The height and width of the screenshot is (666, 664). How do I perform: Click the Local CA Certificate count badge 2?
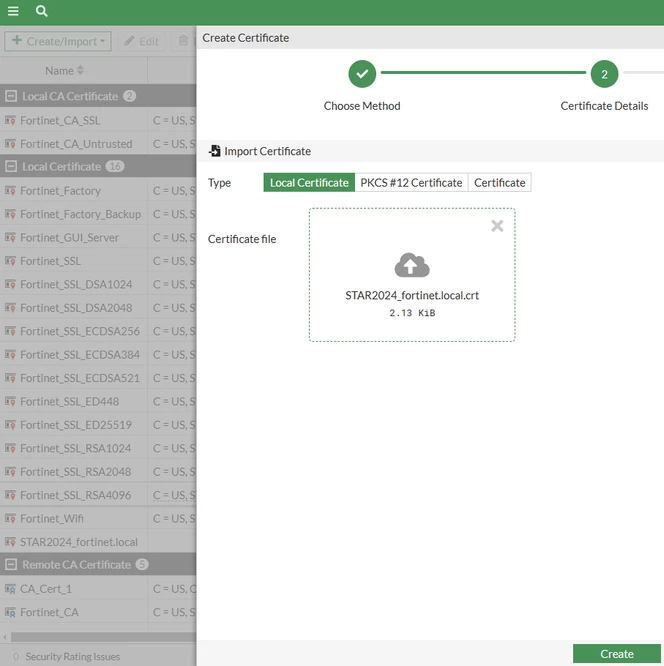click(x=130, y=96)
